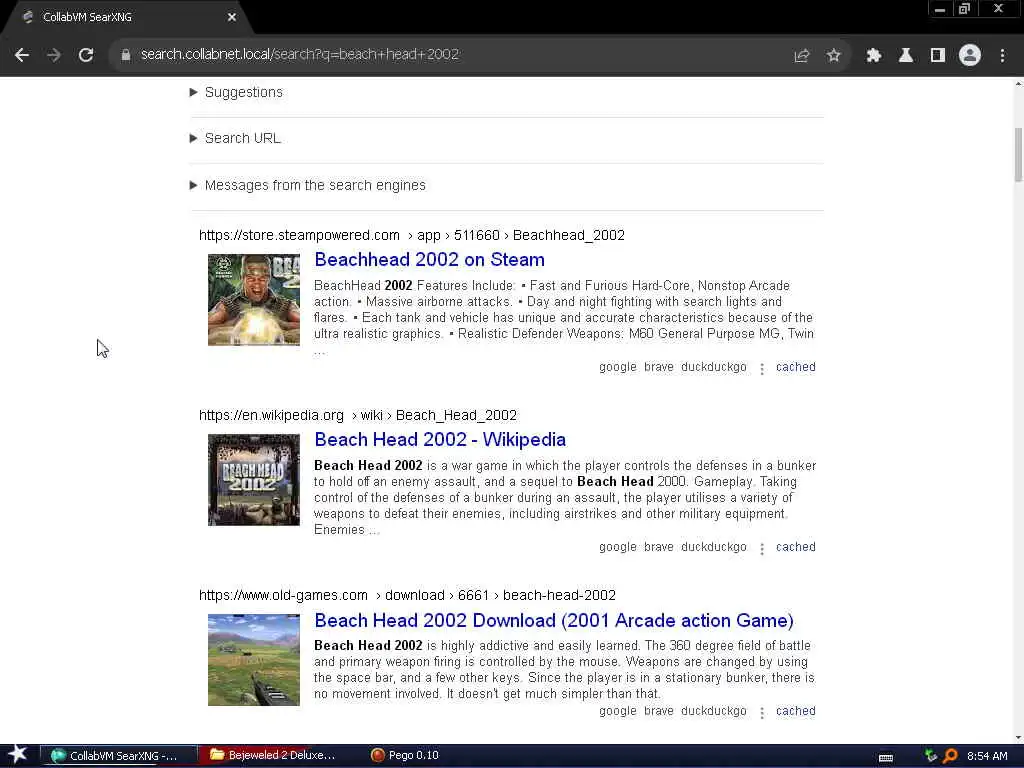
Task: Click the page vertical scrollbar thumb
Action: 1018,155
